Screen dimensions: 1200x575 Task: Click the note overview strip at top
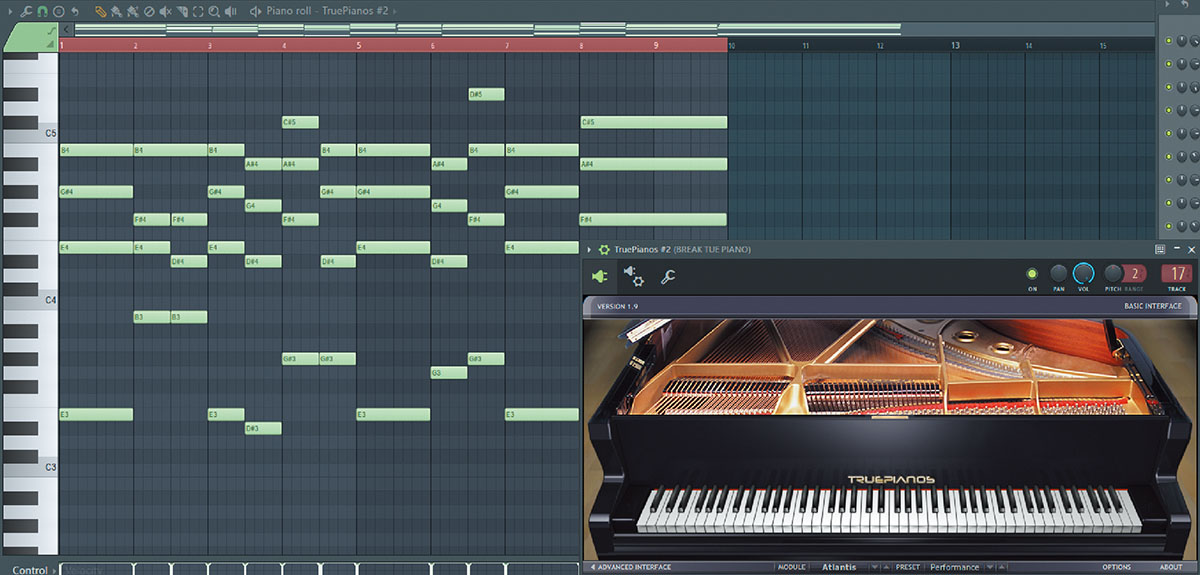pos(488,29)
